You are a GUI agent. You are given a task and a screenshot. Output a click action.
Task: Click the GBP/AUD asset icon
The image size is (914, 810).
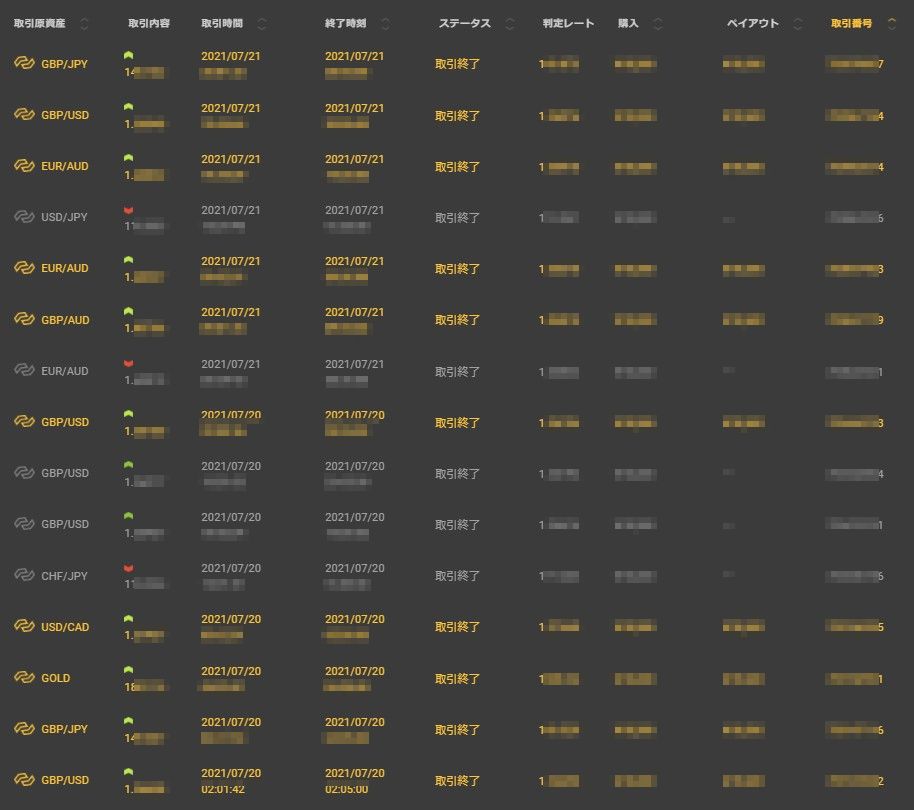click(24, 320)
